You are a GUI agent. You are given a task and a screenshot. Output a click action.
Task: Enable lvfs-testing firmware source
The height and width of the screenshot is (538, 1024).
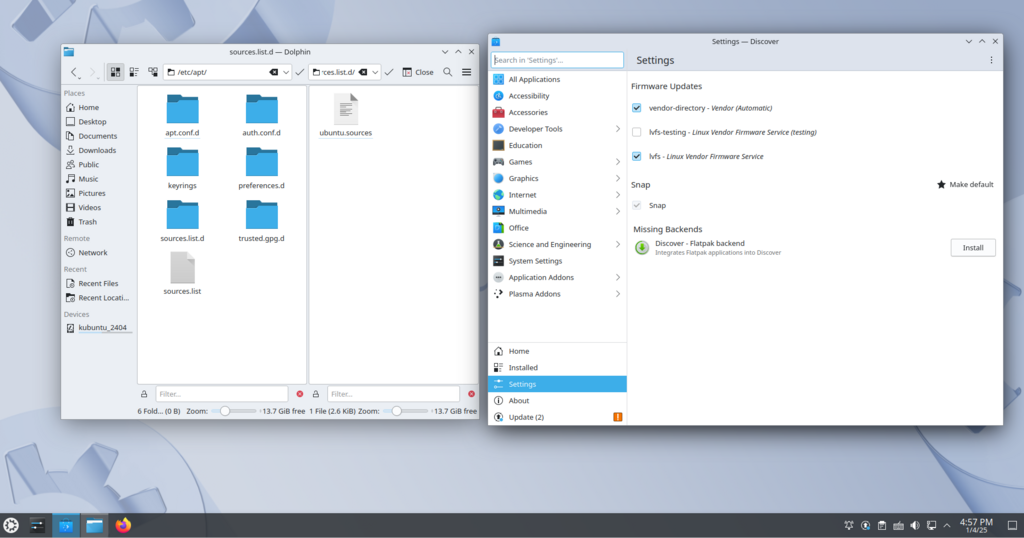coord(637,132)
